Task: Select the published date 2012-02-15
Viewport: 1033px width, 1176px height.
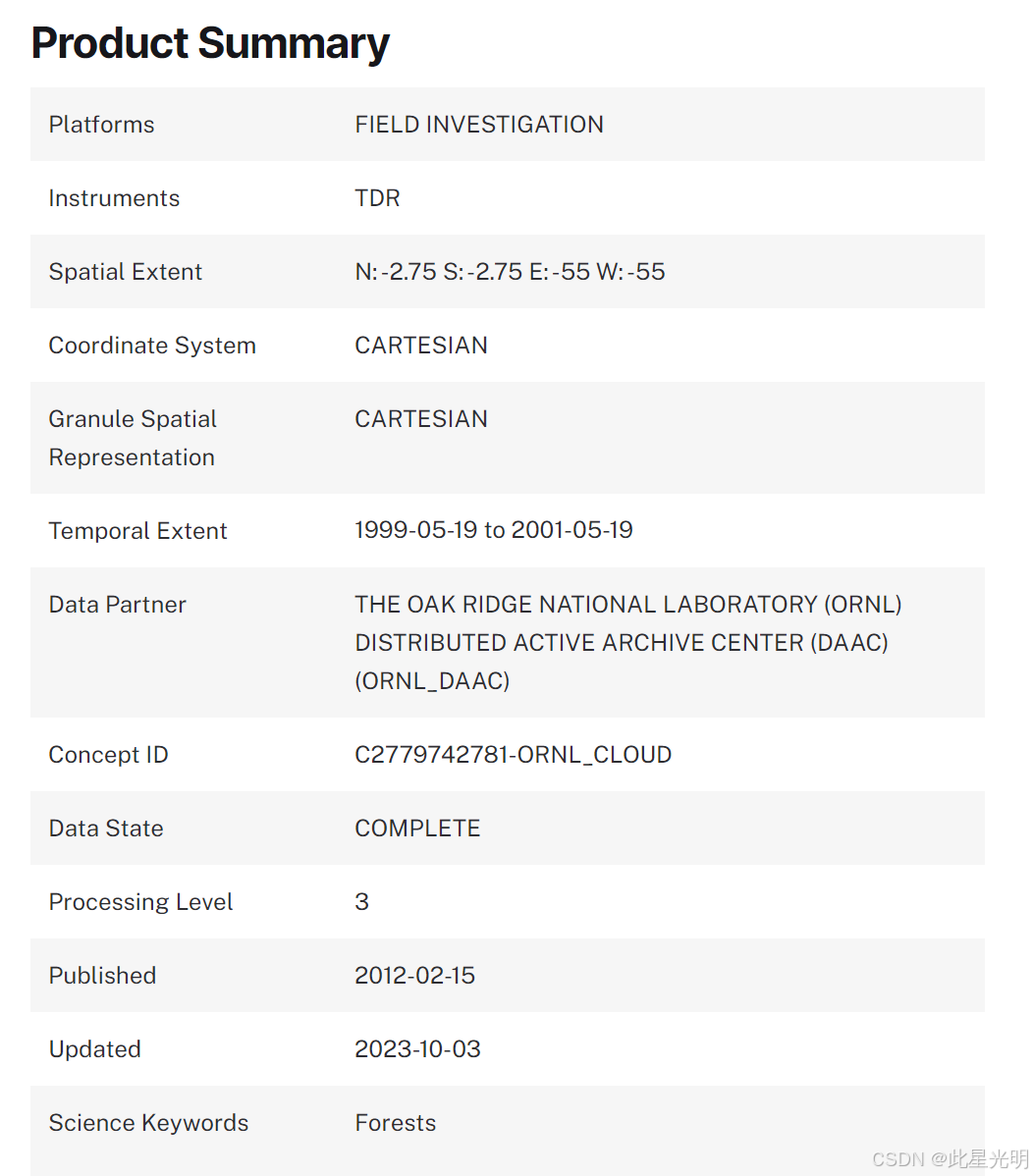Action: tap(414, 976)
